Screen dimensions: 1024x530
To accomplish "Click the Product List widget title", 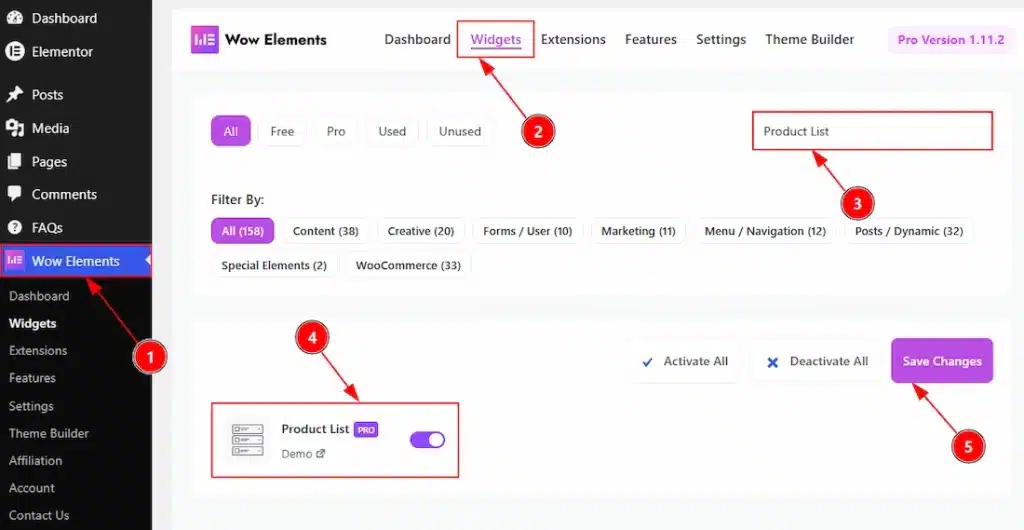I will pos(315,429).
